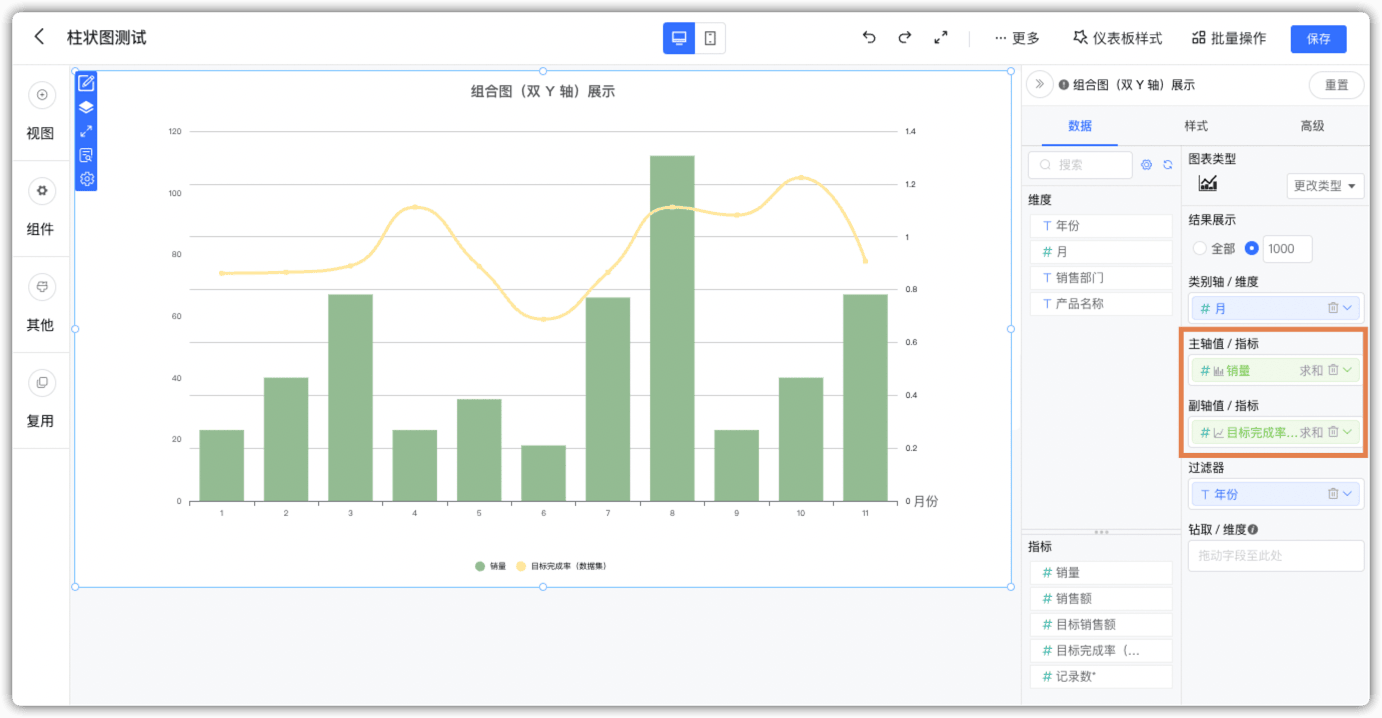1382x718 pixels.
Task: Select 目标销售额 in the 指标 list
Action: [x=1101, y=625]
